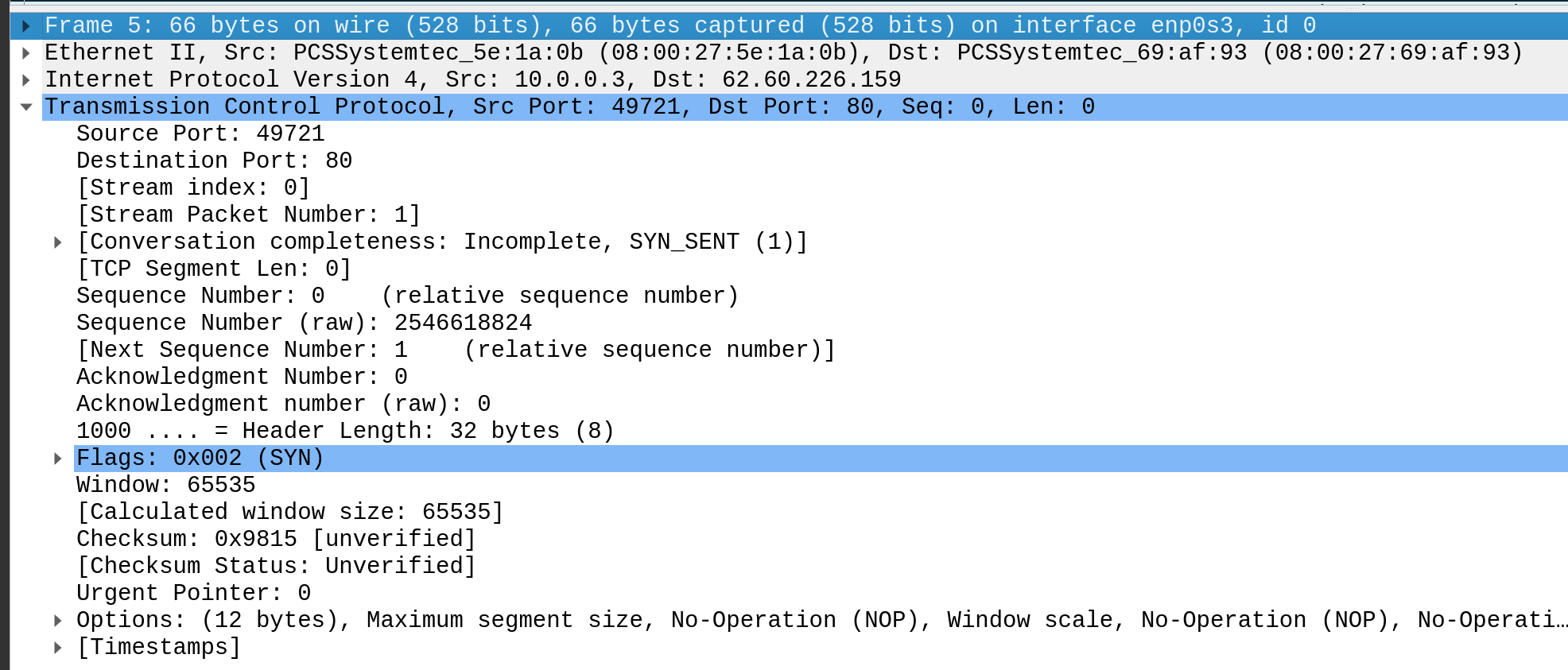The height and width of the screenshot is (670, 1568).
Task: Expand the Internet Protocol Version 4 arrow
Action: 26,80
